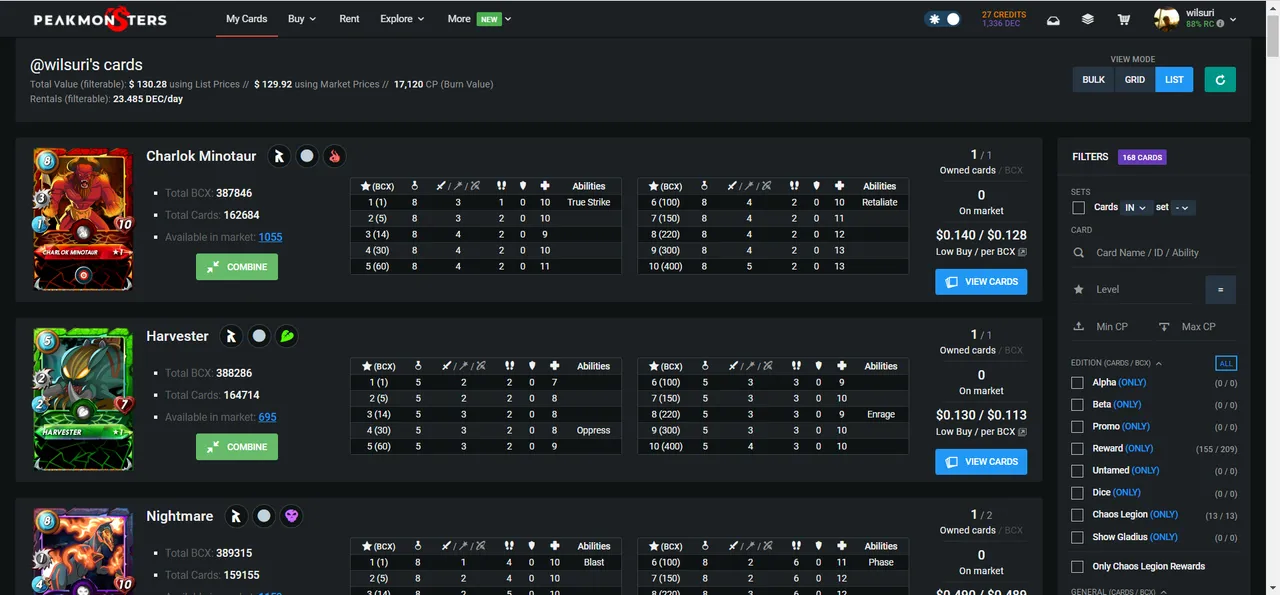Click Alpha ONLY link
Screen dimensions: 1280x595
pos(1133,383)
